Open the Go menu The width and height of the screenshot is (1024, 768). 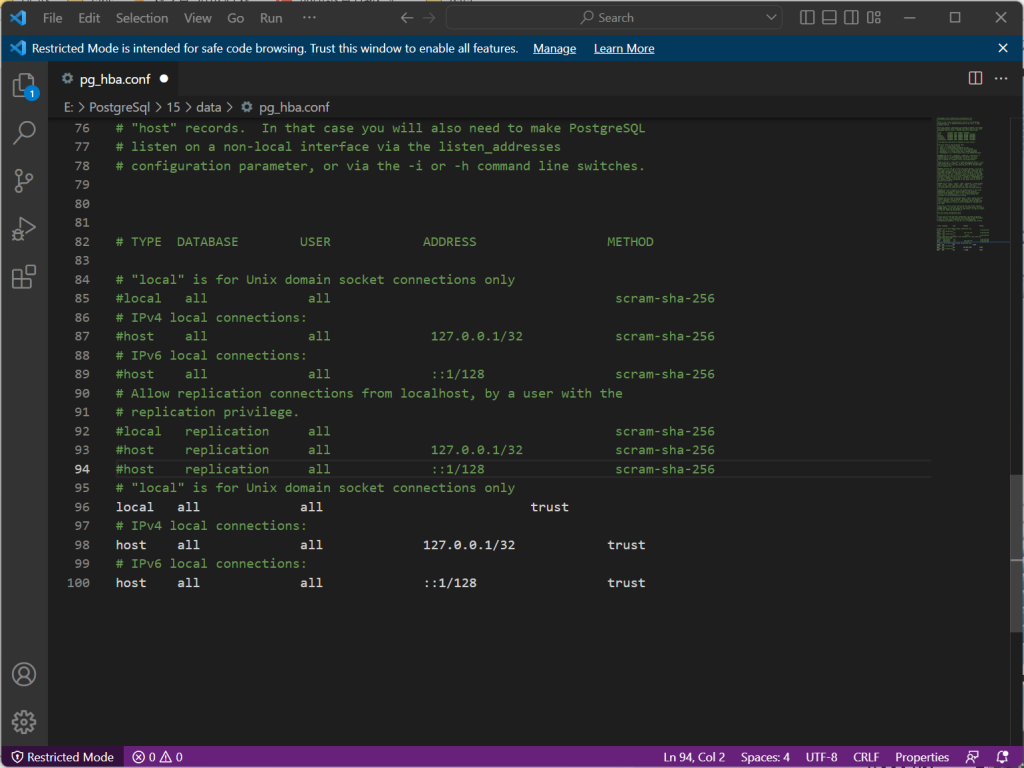pos(235,18)
